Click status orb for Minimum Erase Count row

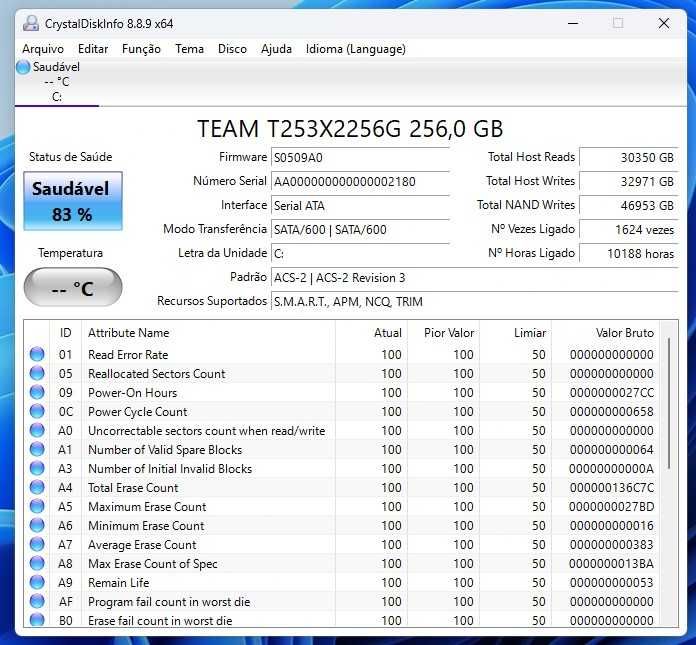tap(37, 526)
